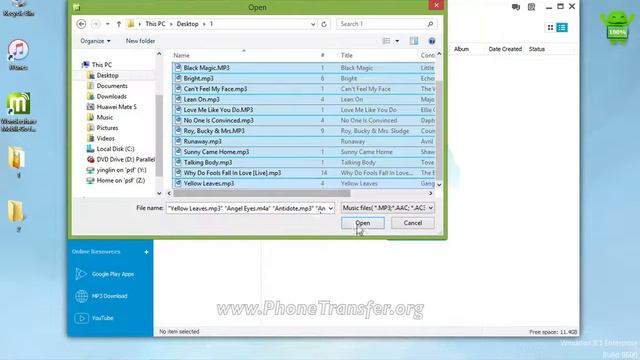Open the iTunes desktop shortcut

(x=18, y=55)
